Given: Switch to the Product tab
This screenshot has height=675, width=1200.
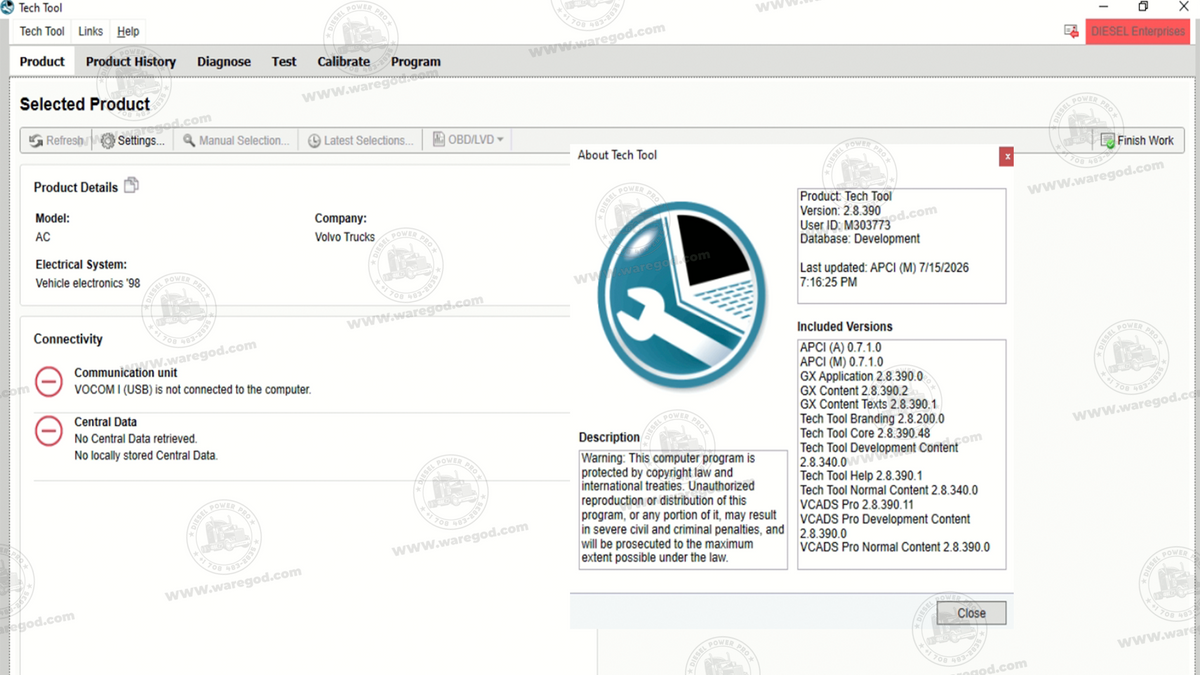Looking at the screenshot, I should pos(42,61).
